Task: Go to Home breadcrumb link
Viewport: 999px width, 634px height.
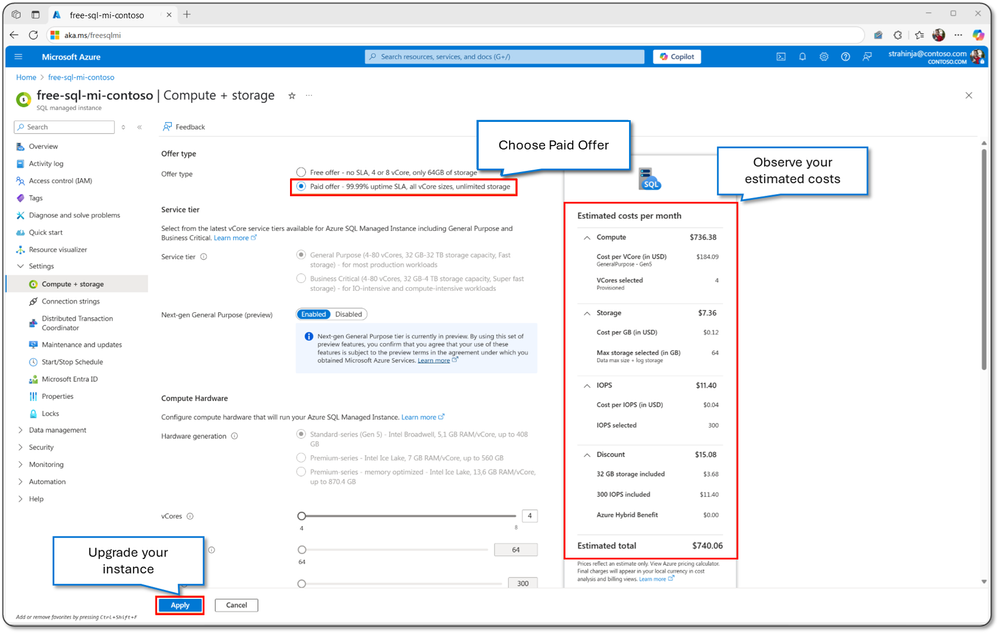Action: [26, 77]
